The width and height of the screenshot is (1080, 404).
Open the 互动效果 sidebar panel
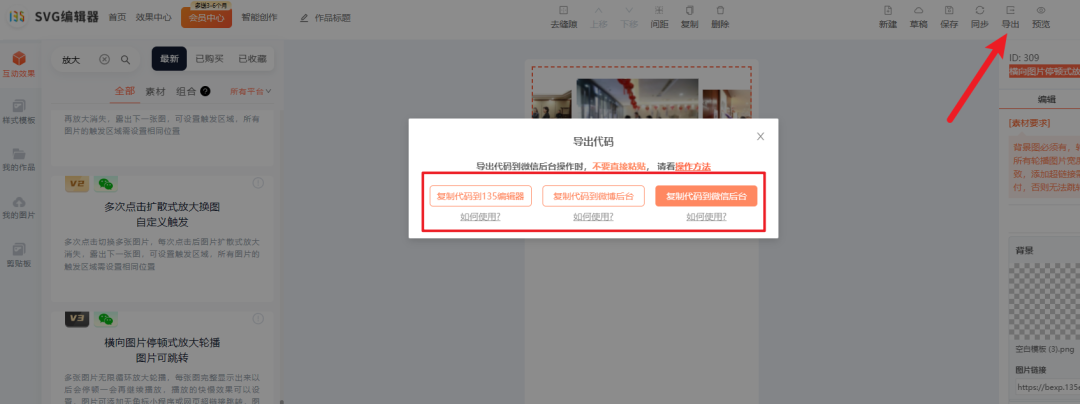pyautogui.click(x=19, y=64)
